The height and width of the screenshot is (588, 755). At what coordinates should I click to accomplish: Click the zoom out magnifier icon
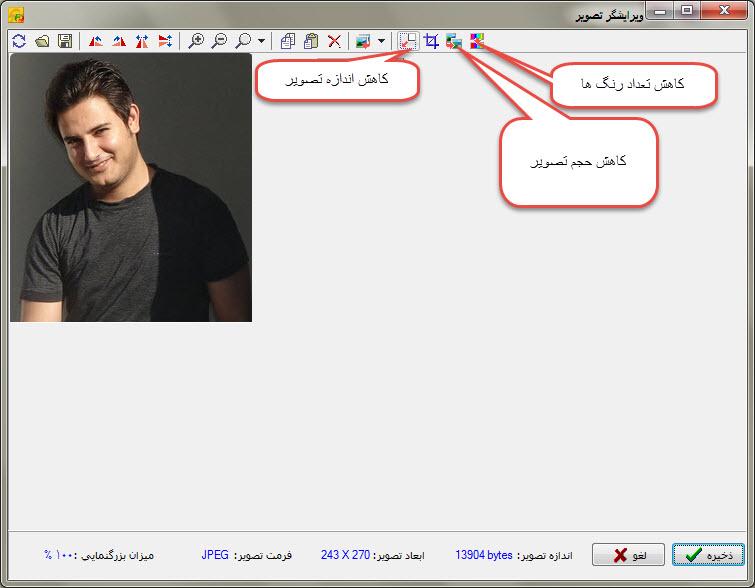219,41
